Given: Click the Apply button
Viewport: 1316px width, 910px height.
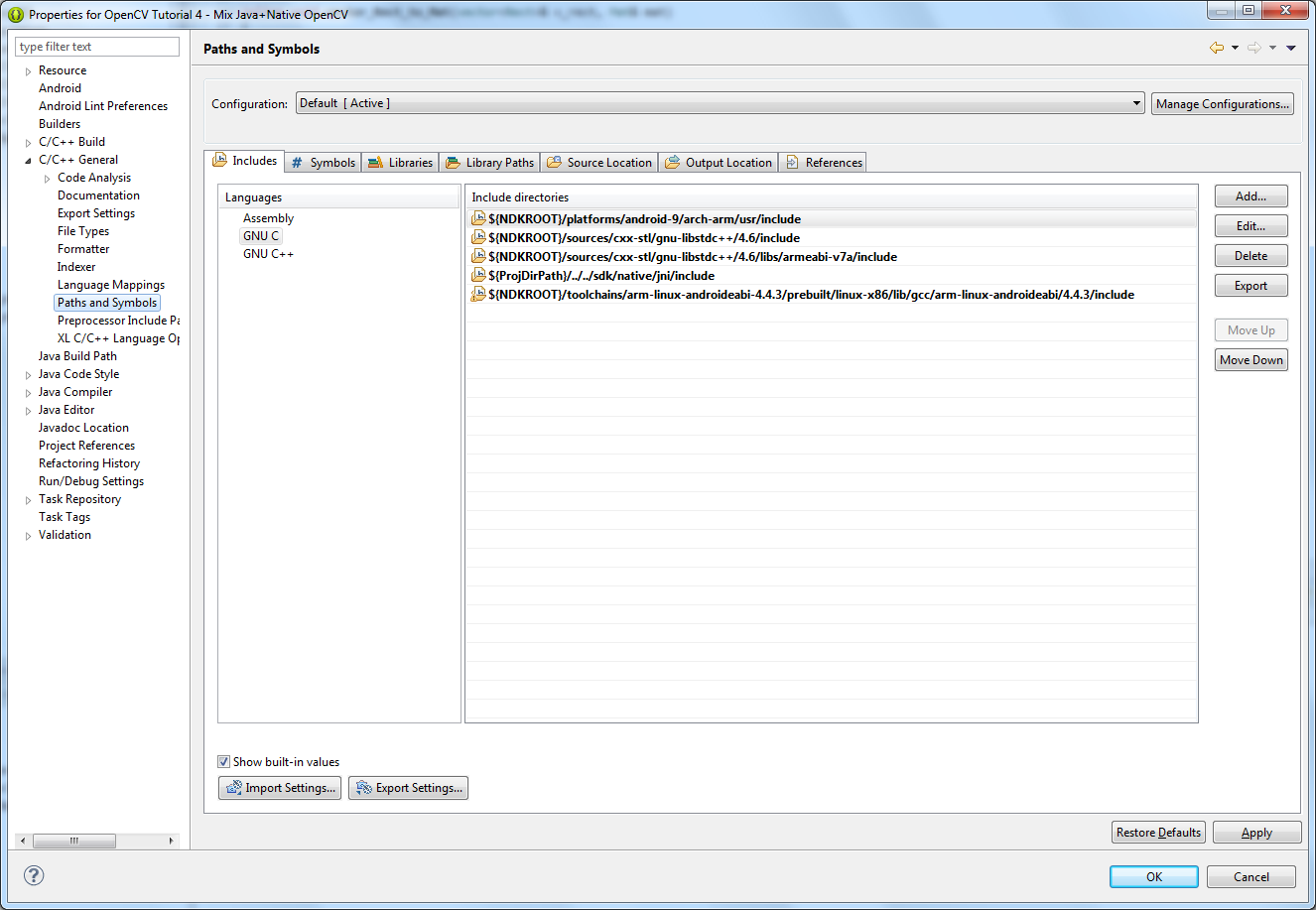Looking at the screenshot, I should click(1256, 833).
